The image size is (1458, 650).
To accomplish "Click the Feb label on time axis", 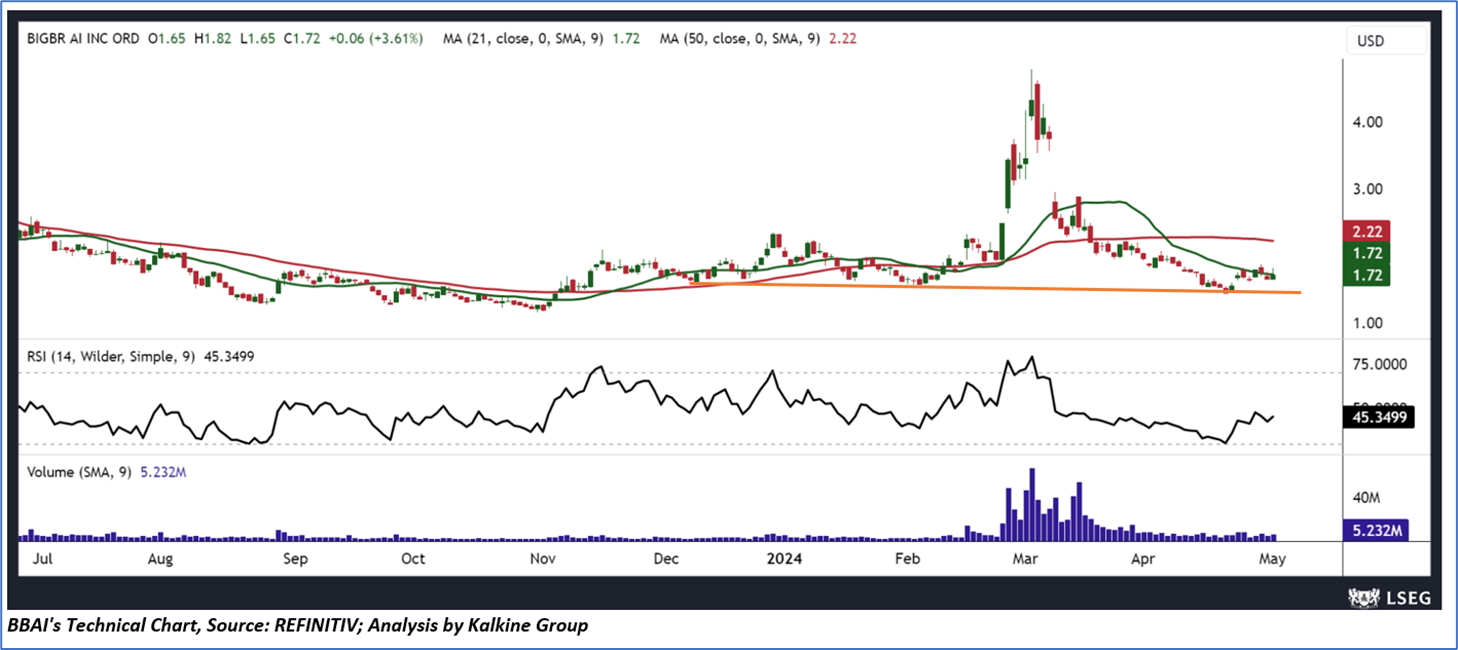I will 908,559.
